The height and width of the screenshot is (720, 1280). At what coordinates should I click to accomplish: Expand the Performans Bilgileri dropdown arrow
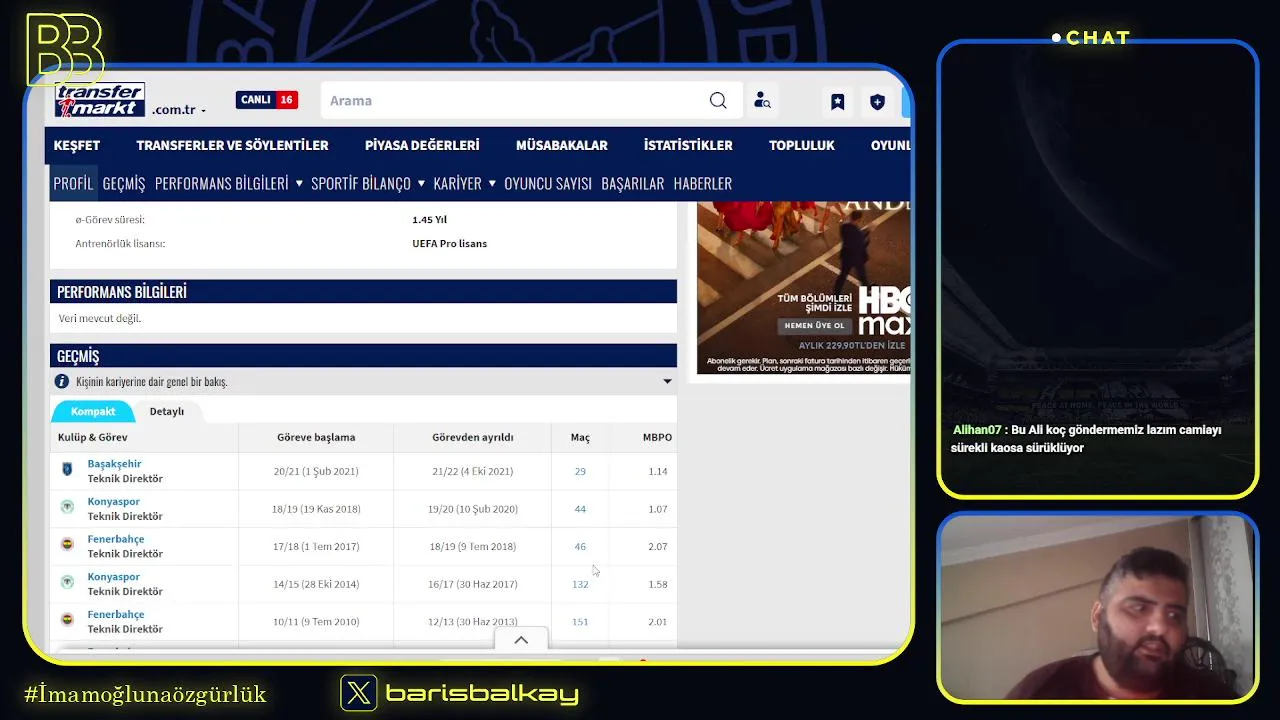299,183
